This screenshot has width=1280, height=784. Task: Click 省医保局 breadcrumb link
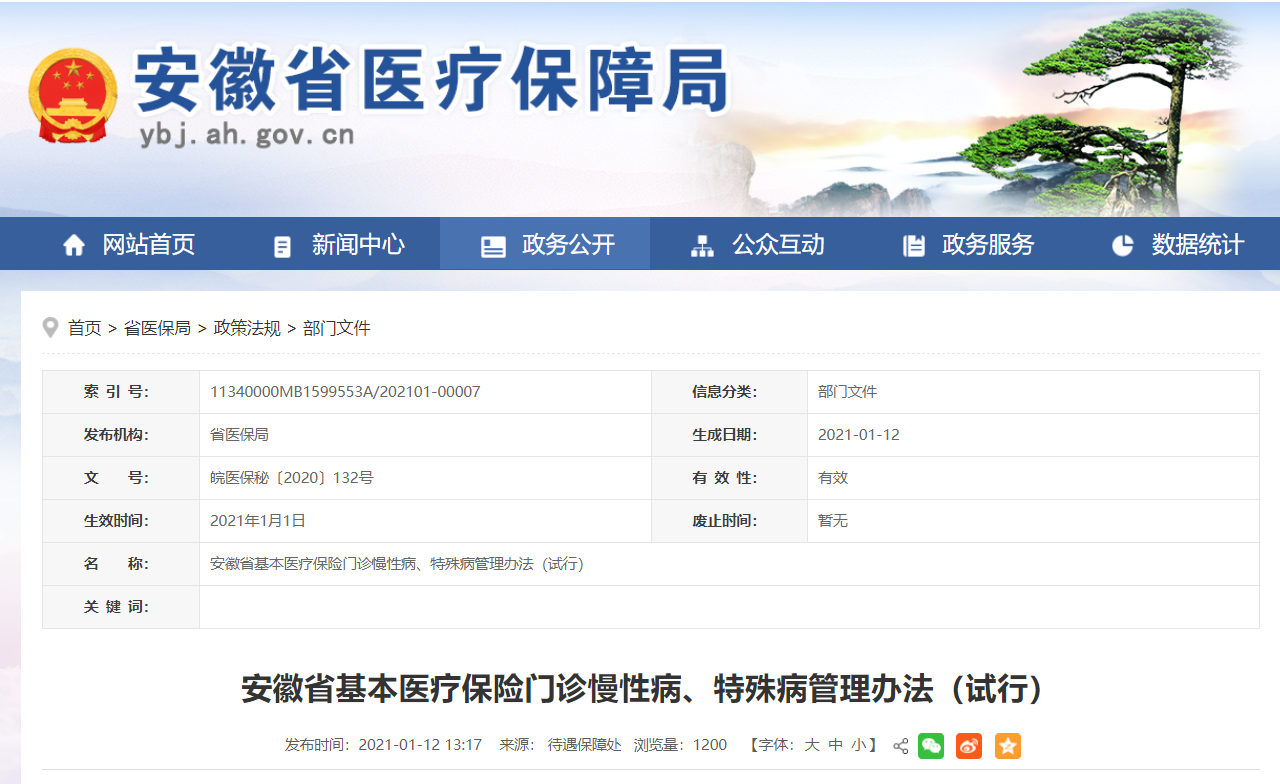click(x=157, y=328)
